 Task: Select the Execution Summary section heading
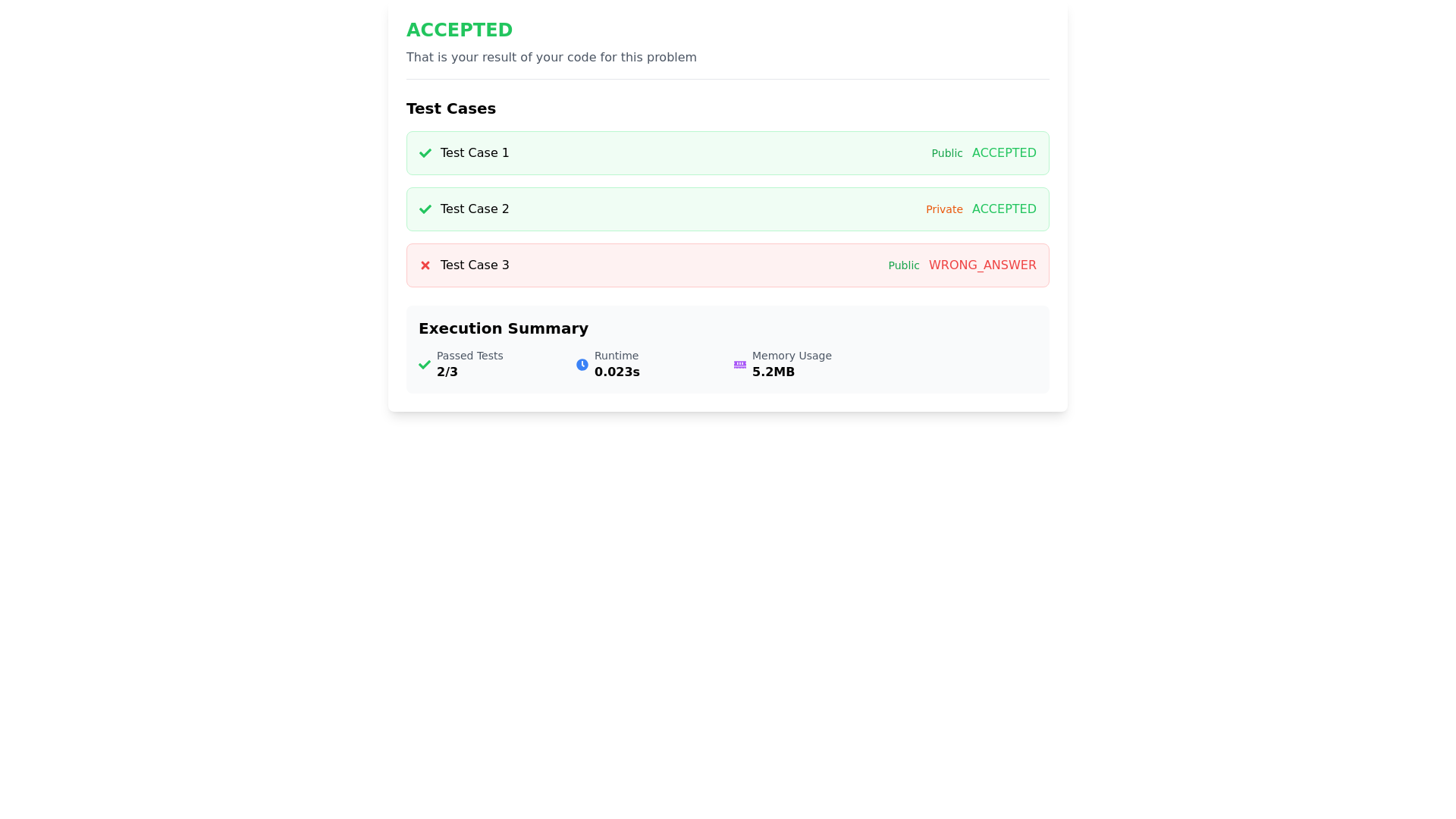503,328
